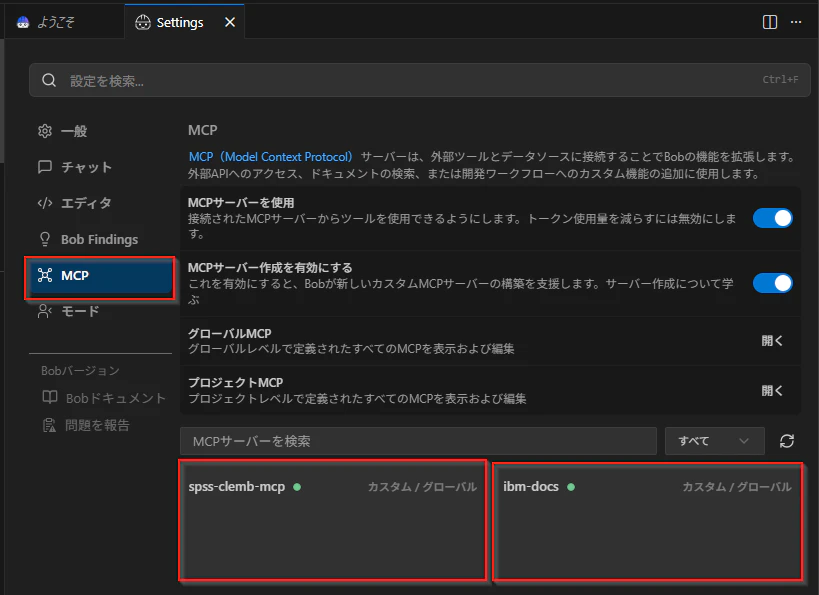Image resolution: width=819 pixels, height=595 pixels.
Task: Click 開く for プロジェクトMCP
Action: pyautogui.click(x=772, y=390)
